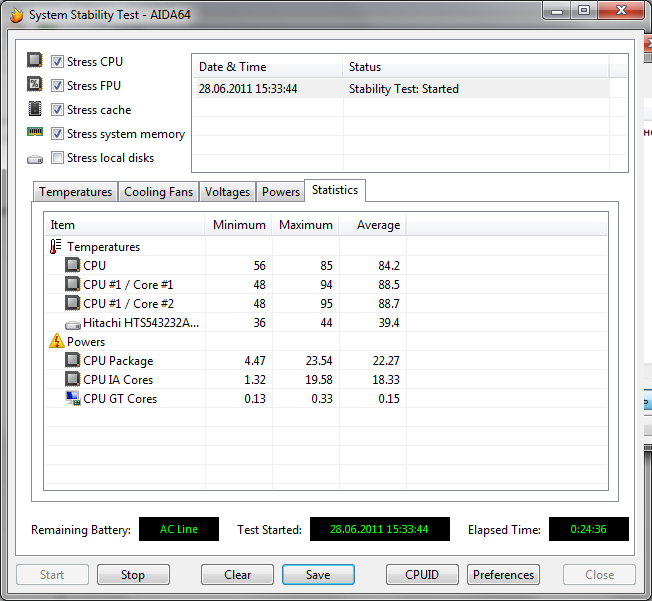Click the greyed-out Close button at the bottom

599,574
